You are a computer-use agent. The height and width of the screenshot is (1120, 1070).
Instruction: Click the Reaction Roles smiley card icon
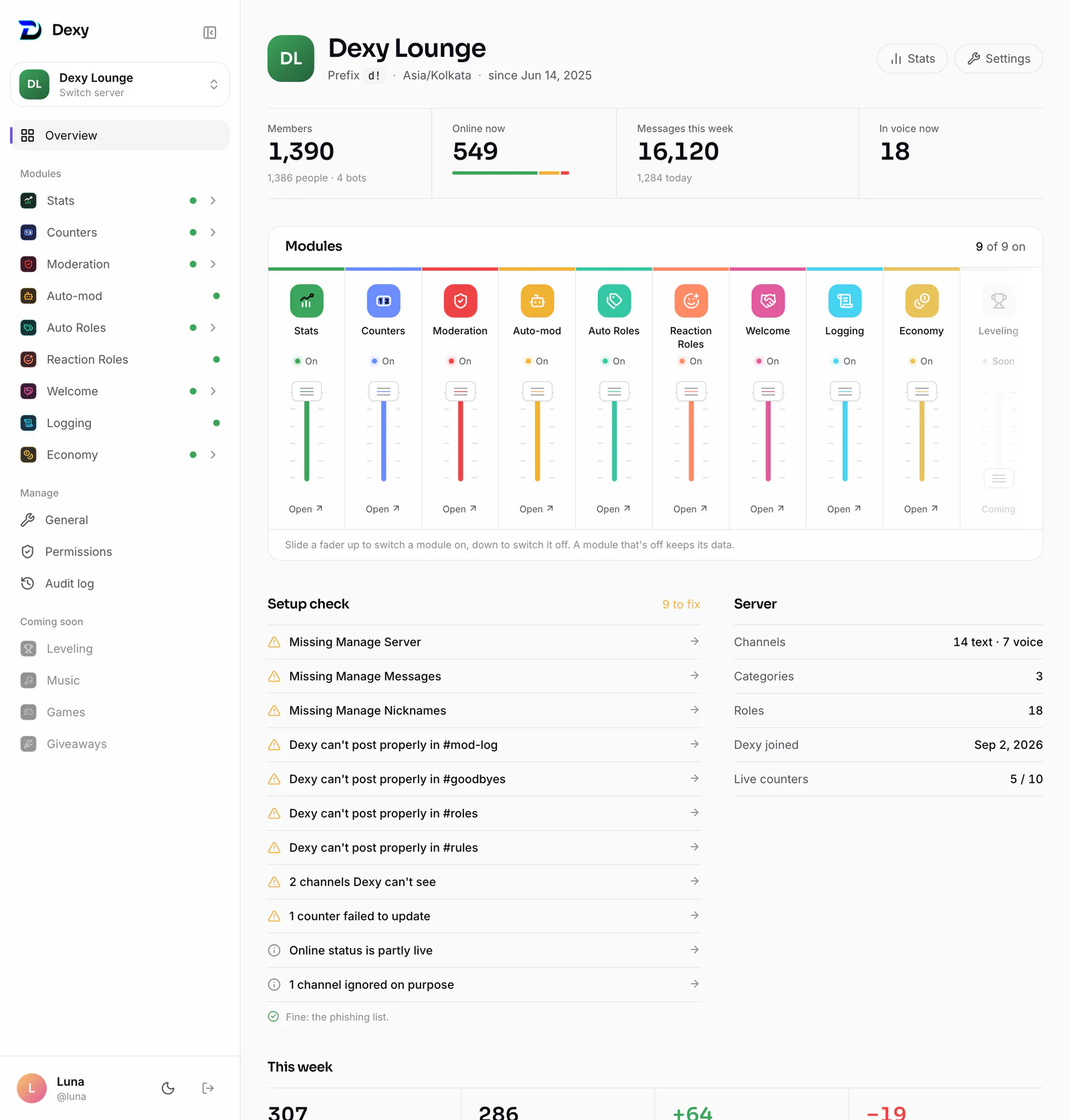pyautogui.click(x=691, y=301)
